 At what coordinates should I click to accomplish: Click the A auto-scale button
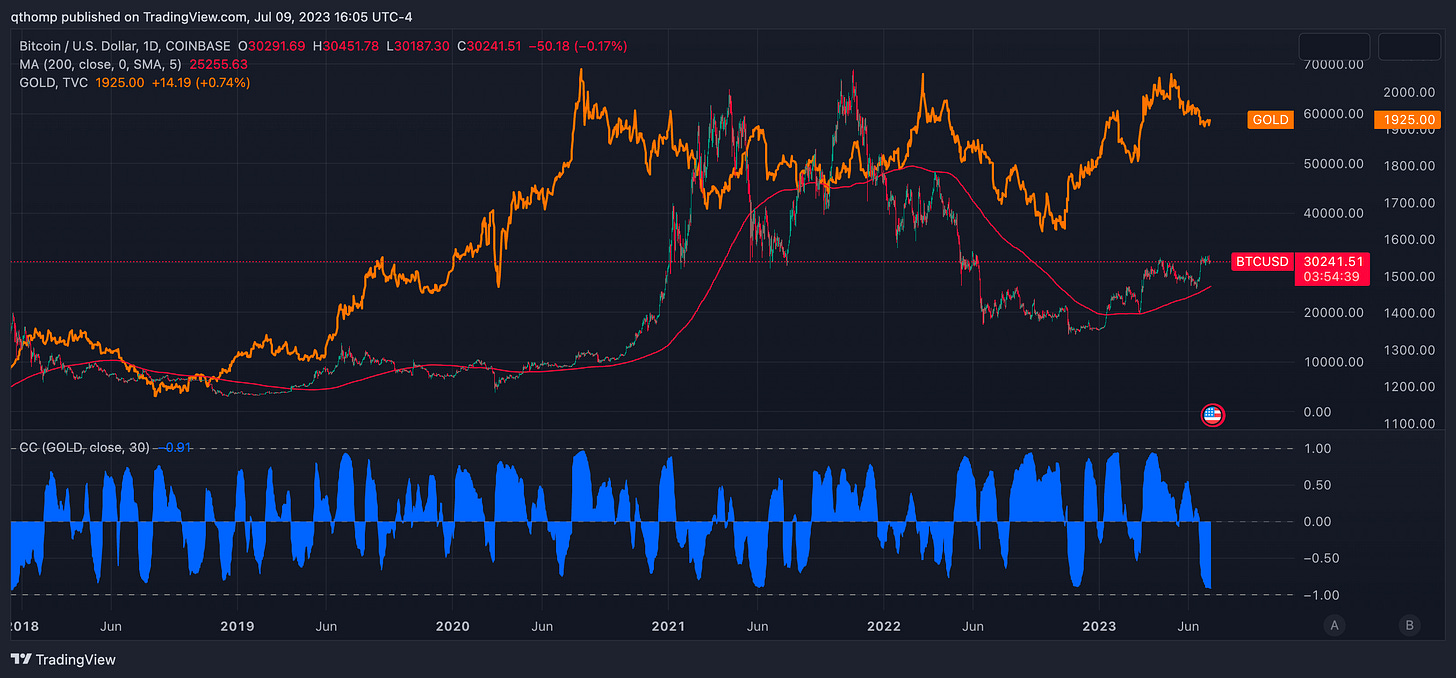(1333, 626)
